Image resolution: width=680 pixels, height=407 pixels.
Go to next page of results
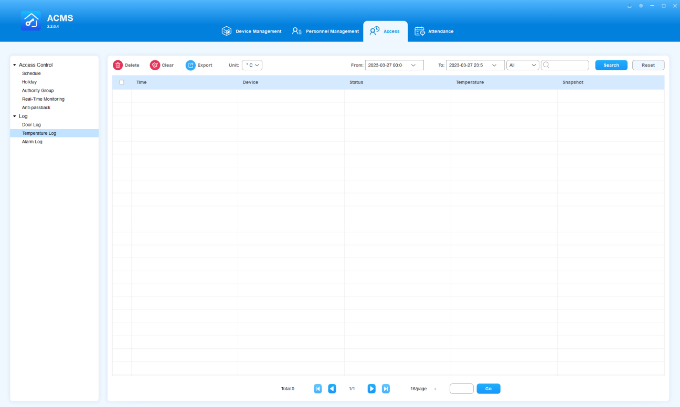coord(371,388)
